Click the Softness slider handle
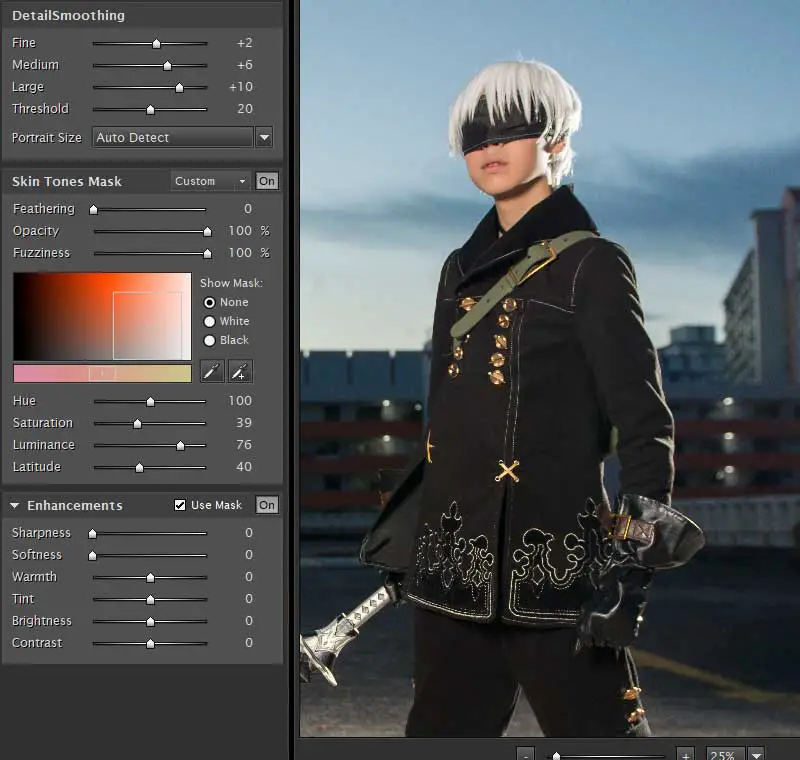The width and height of the screenshot is (800, 760). [92, 555]
